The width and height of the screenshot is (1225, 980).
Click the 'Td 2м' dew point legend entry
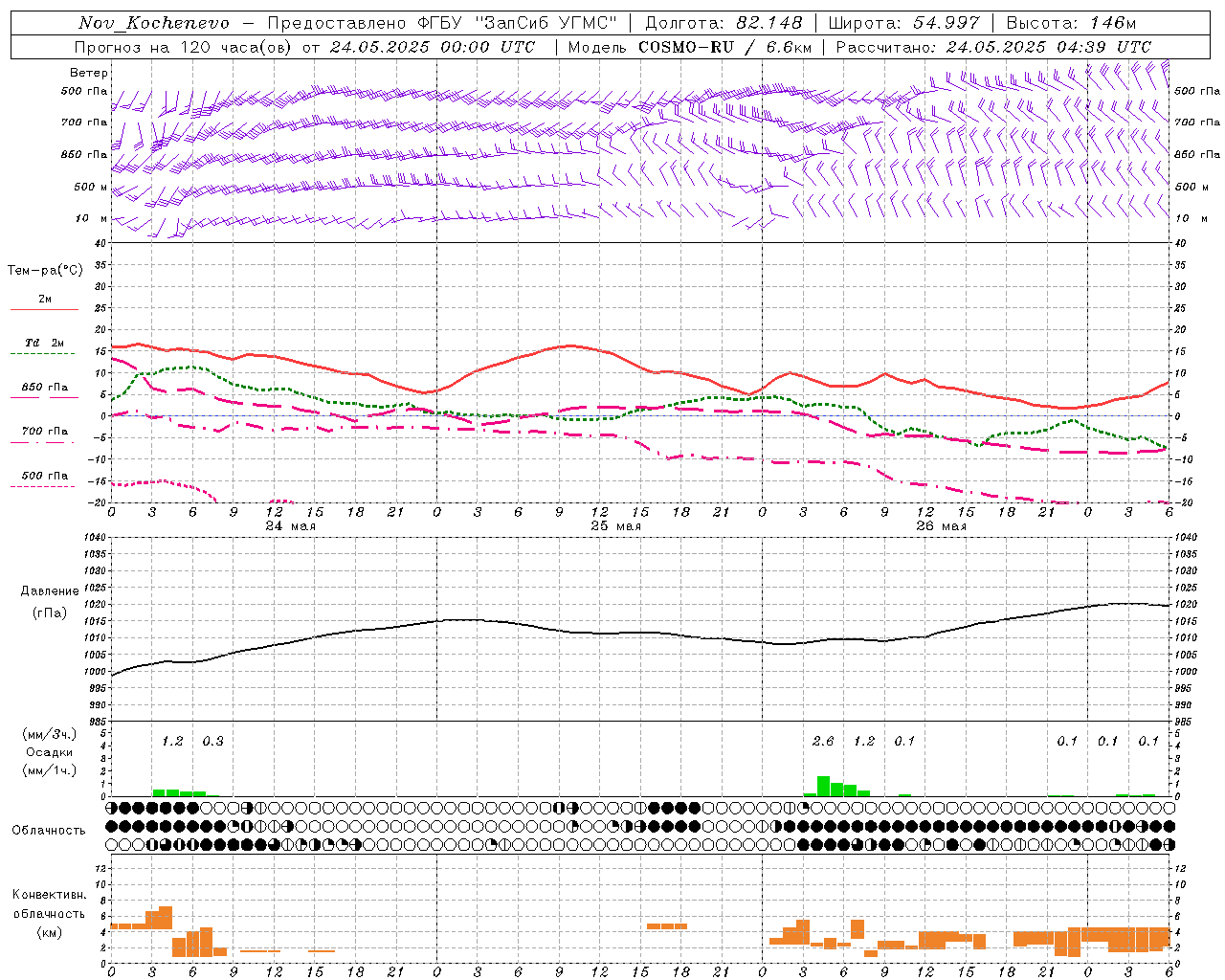click(45, 343)
